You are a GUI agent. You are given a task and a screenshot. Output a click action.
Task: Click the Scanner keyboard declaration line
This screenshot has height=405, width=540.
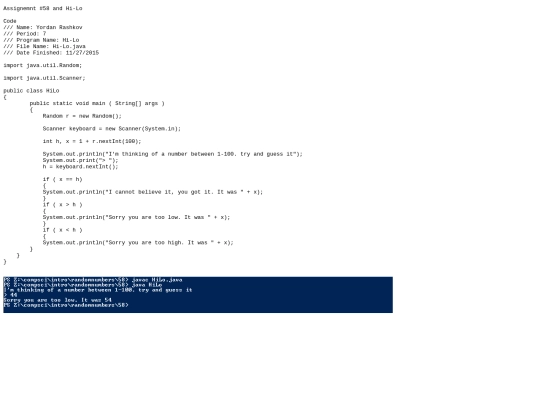click(112, 129)
